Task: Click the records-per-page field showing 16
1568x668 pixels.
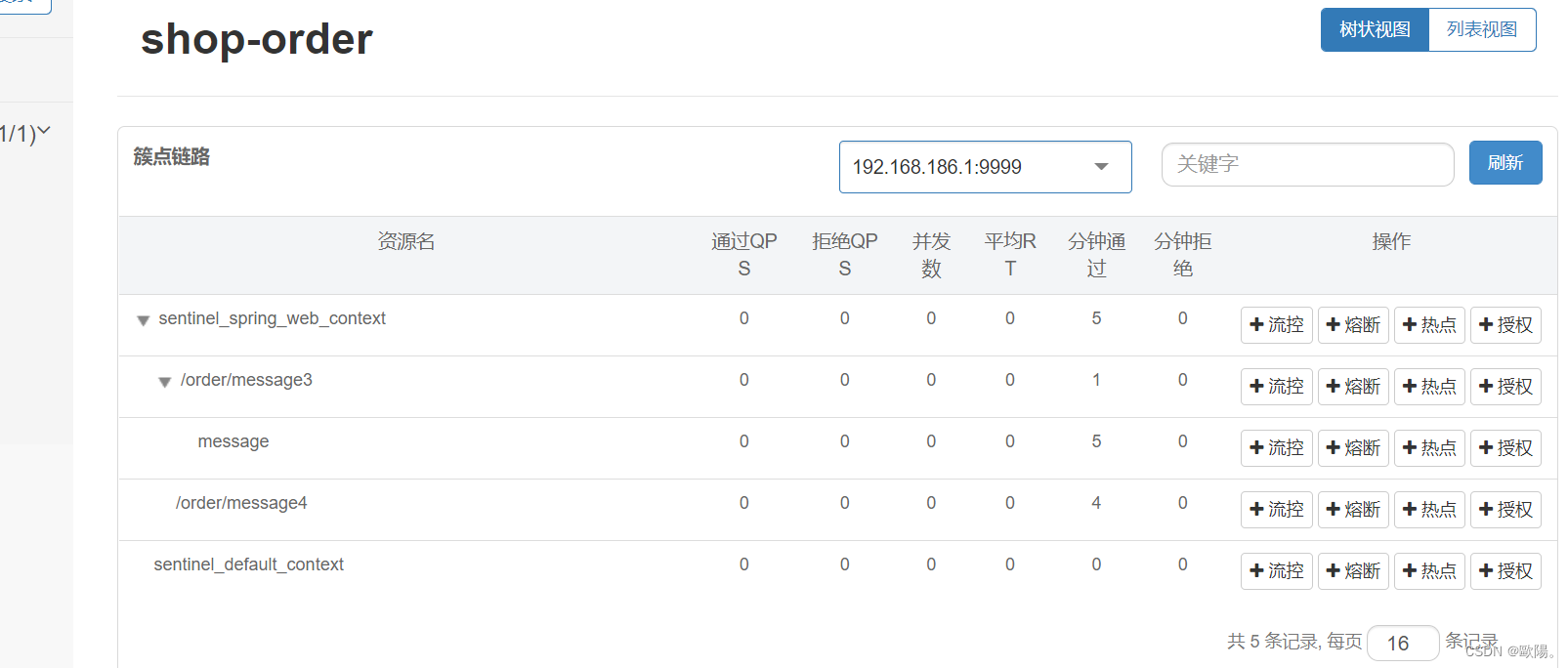Action: [x=1403, y=644]
